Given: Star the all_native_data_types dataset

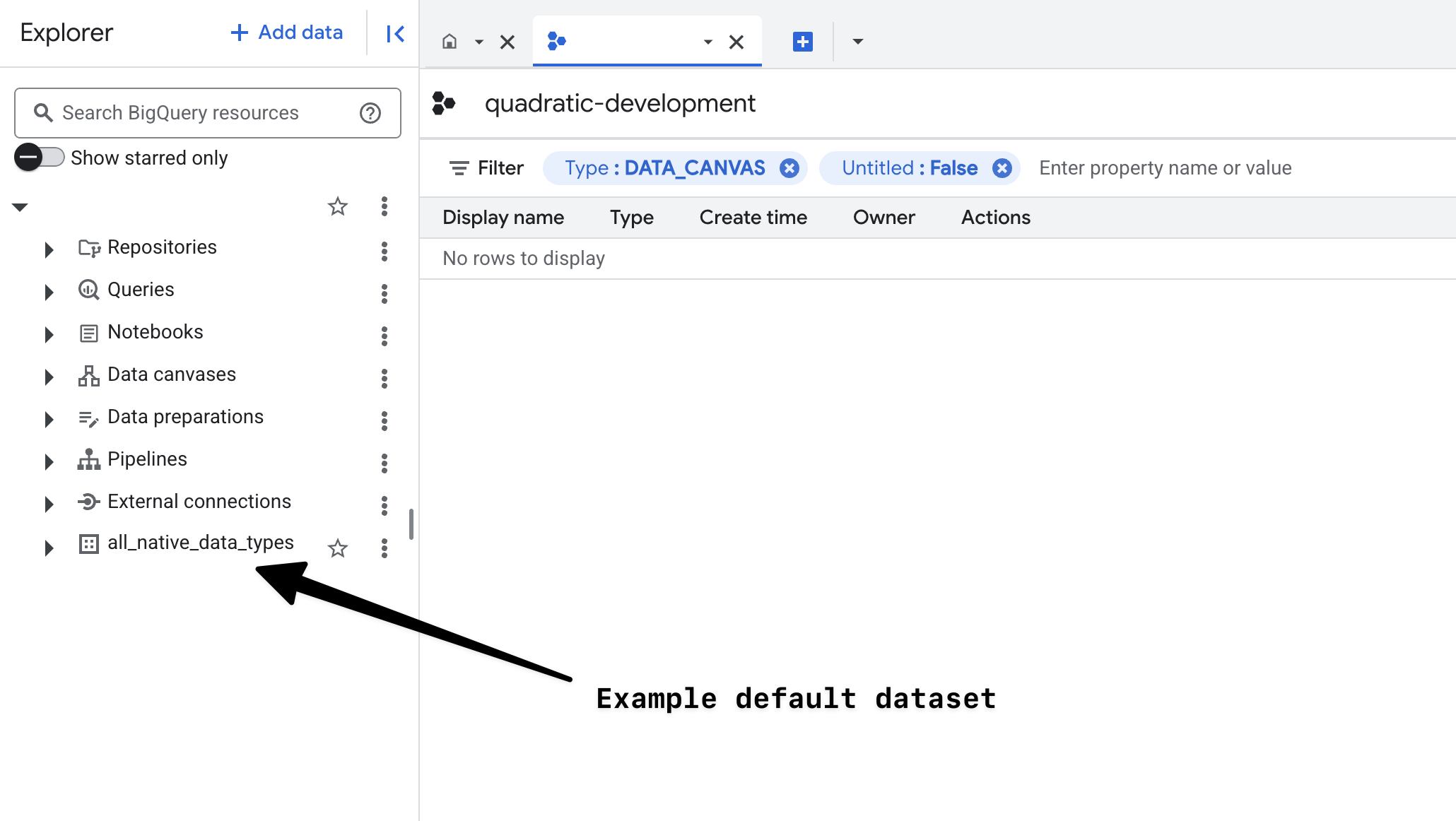Looking at the screenshot, I should pyautogui.click(x=338, y=548).
